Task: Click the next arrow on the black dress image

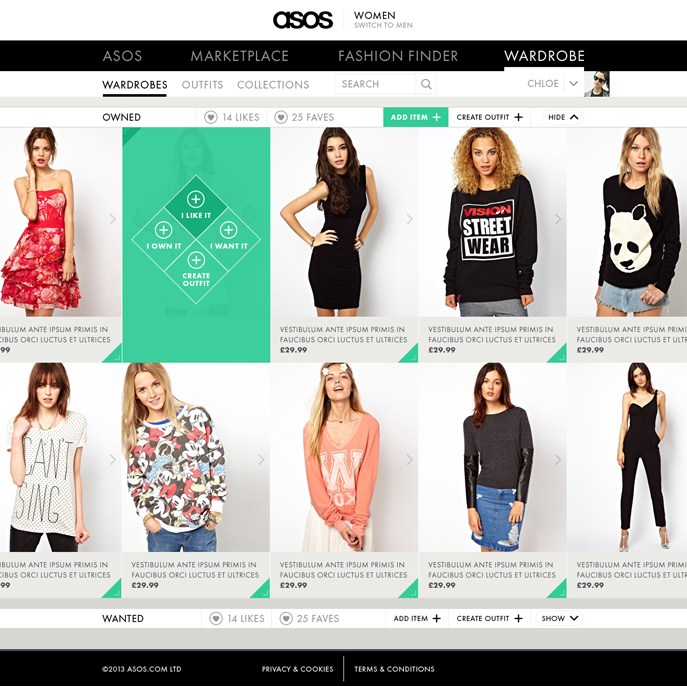Action: point(409,219)
